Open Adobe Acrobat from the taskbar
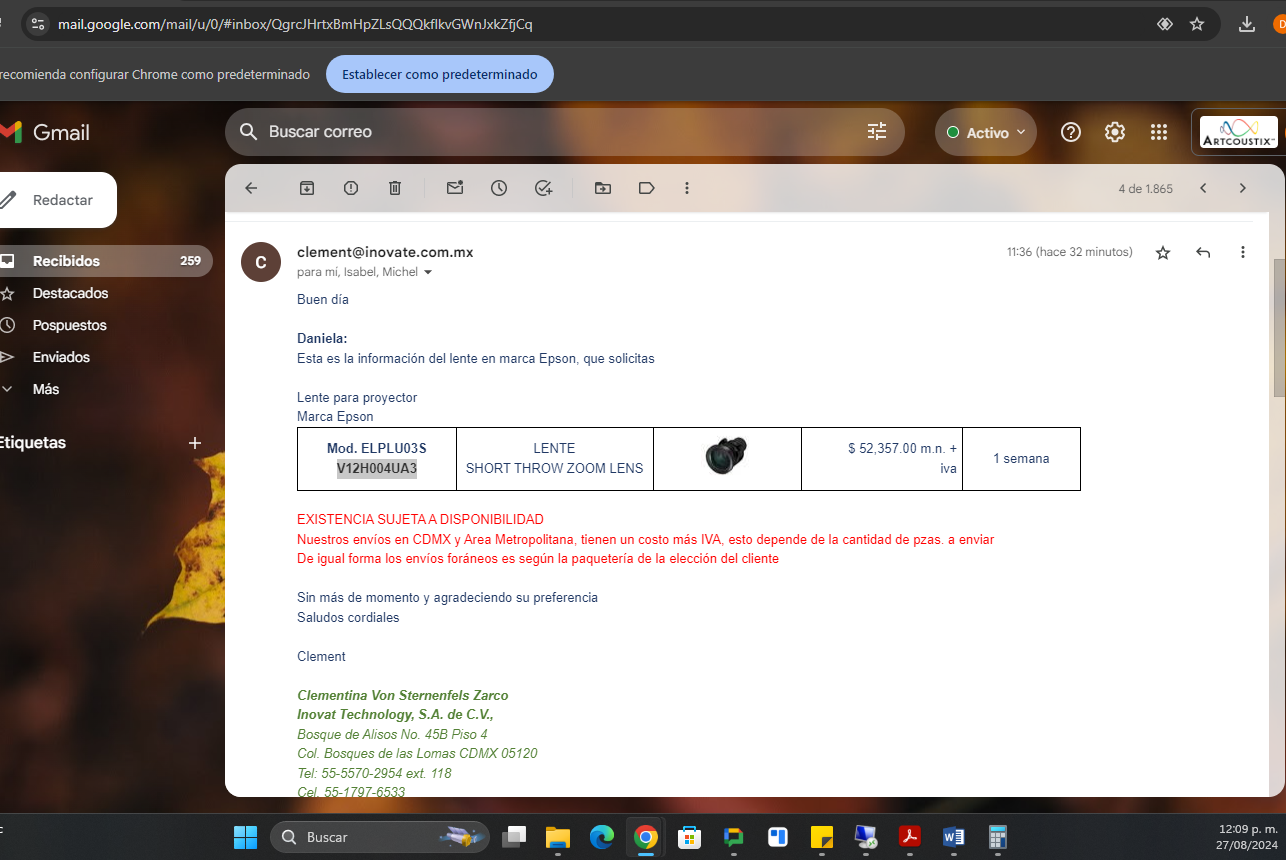 coord(910,837)
